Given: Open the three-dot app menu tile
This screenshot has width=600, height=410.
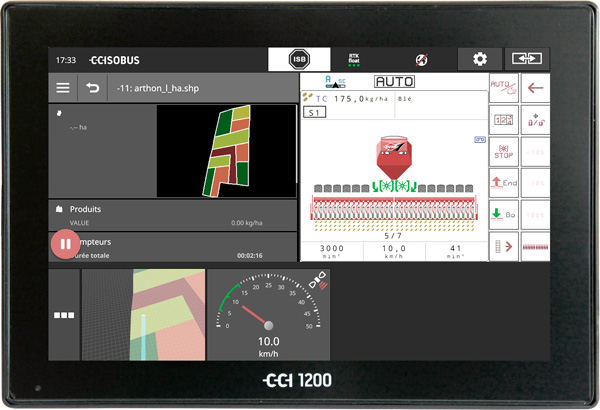Looking at the screenshot, I should point(64,314).
